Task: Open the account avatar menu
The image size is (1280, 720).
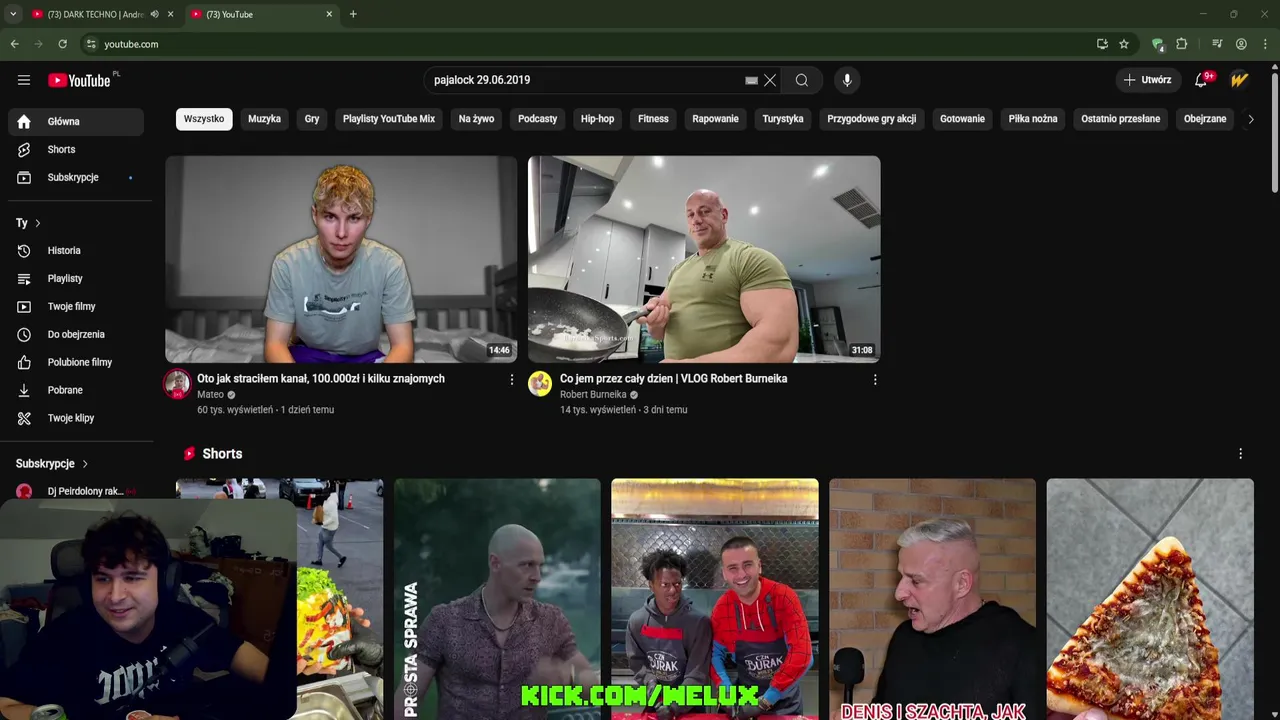Action: pyautogui.click(x=1240, y=80)
